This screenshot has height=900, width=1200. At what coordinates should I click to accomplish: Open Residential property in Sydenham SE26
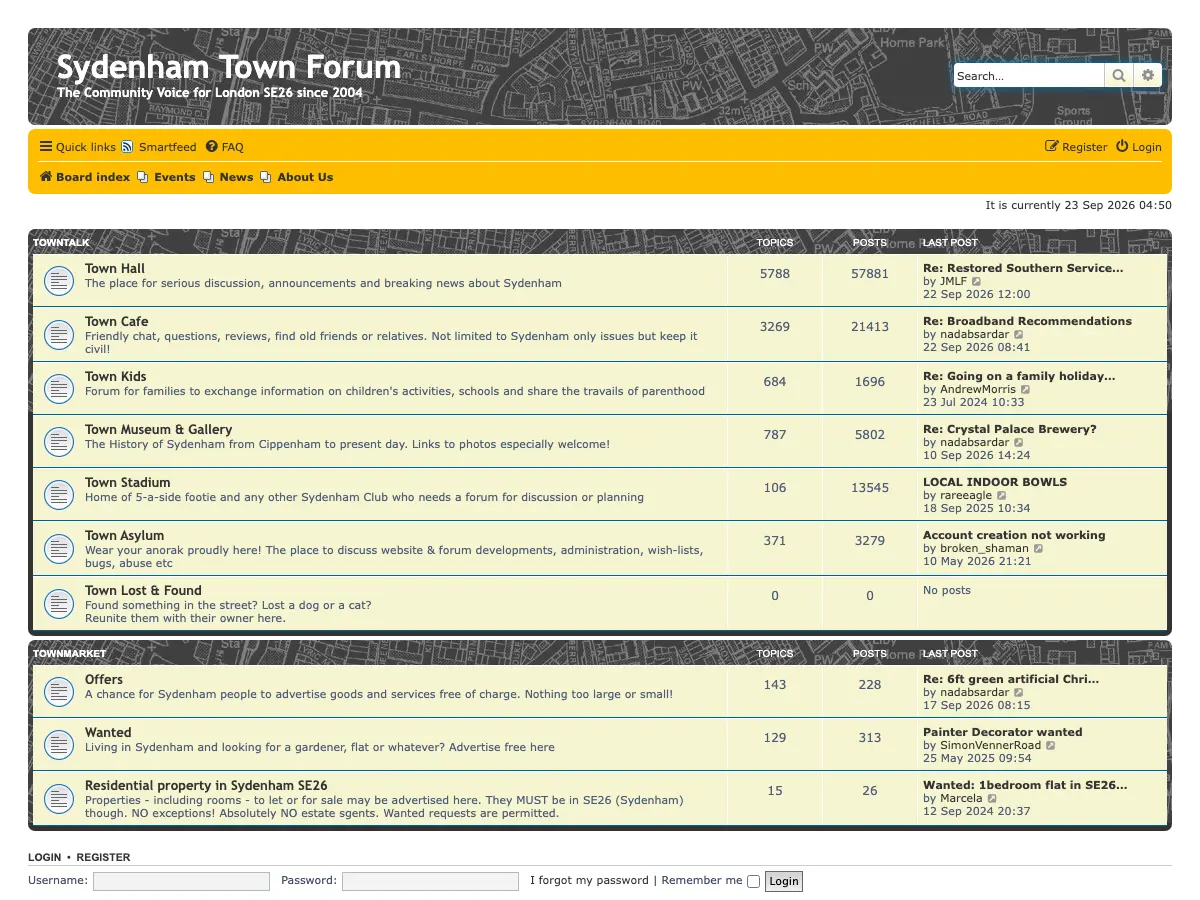(206, 785)
